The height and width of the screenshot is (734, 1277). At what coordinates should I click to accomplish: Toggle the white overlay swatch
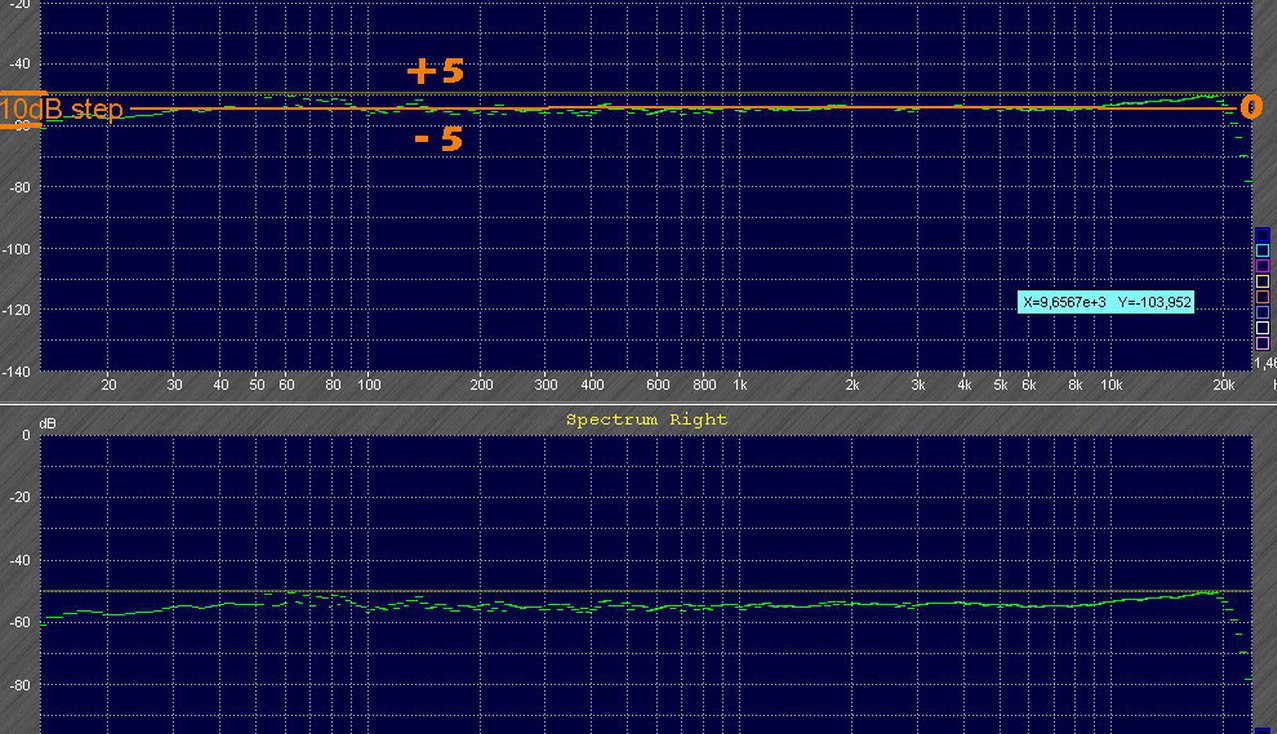(1262, 328)
